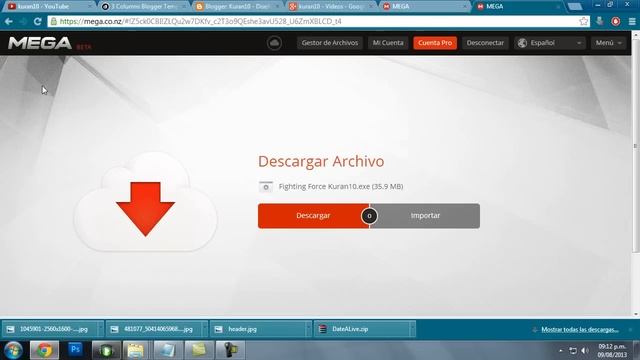Click the Descargar Archivo heading
This screenshot has height=360, width=640.
coord(321,161)
